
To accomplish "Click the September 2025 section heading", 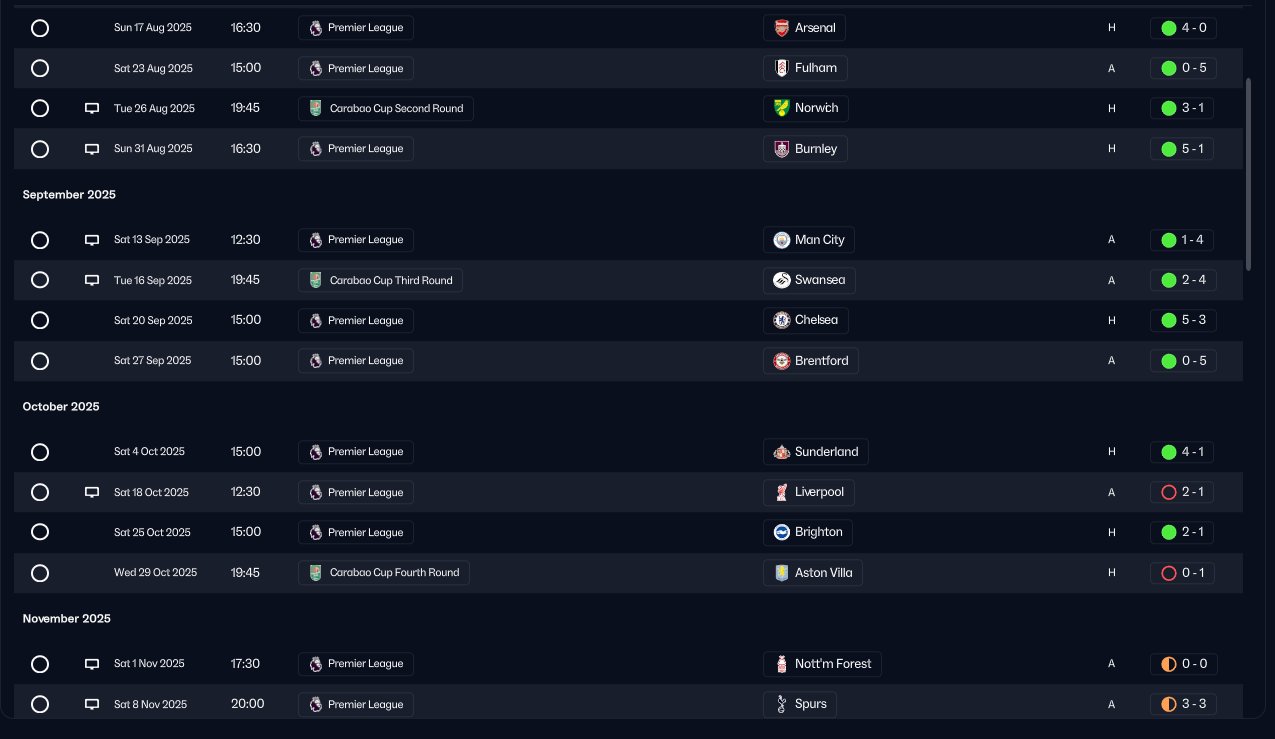I will coord(69,195).
